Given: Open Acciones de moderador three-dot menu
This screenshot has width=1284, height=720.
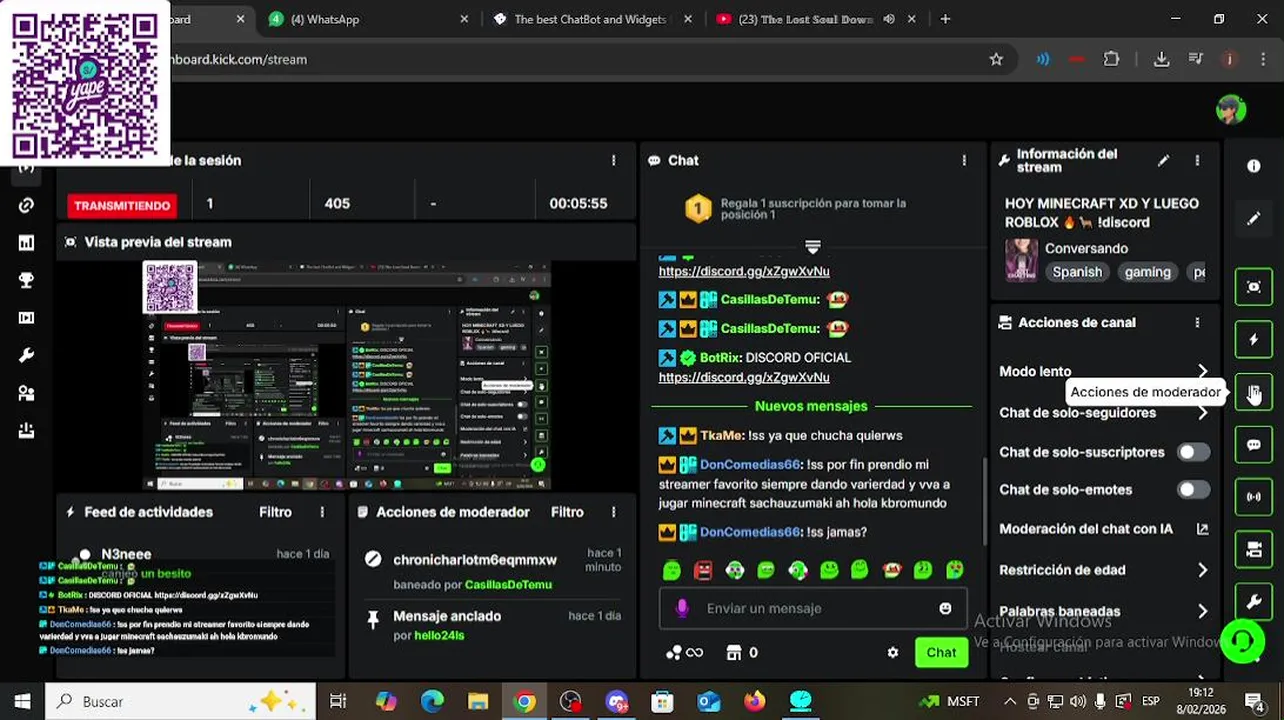Looking at the screenshot, I should [614, 512].
